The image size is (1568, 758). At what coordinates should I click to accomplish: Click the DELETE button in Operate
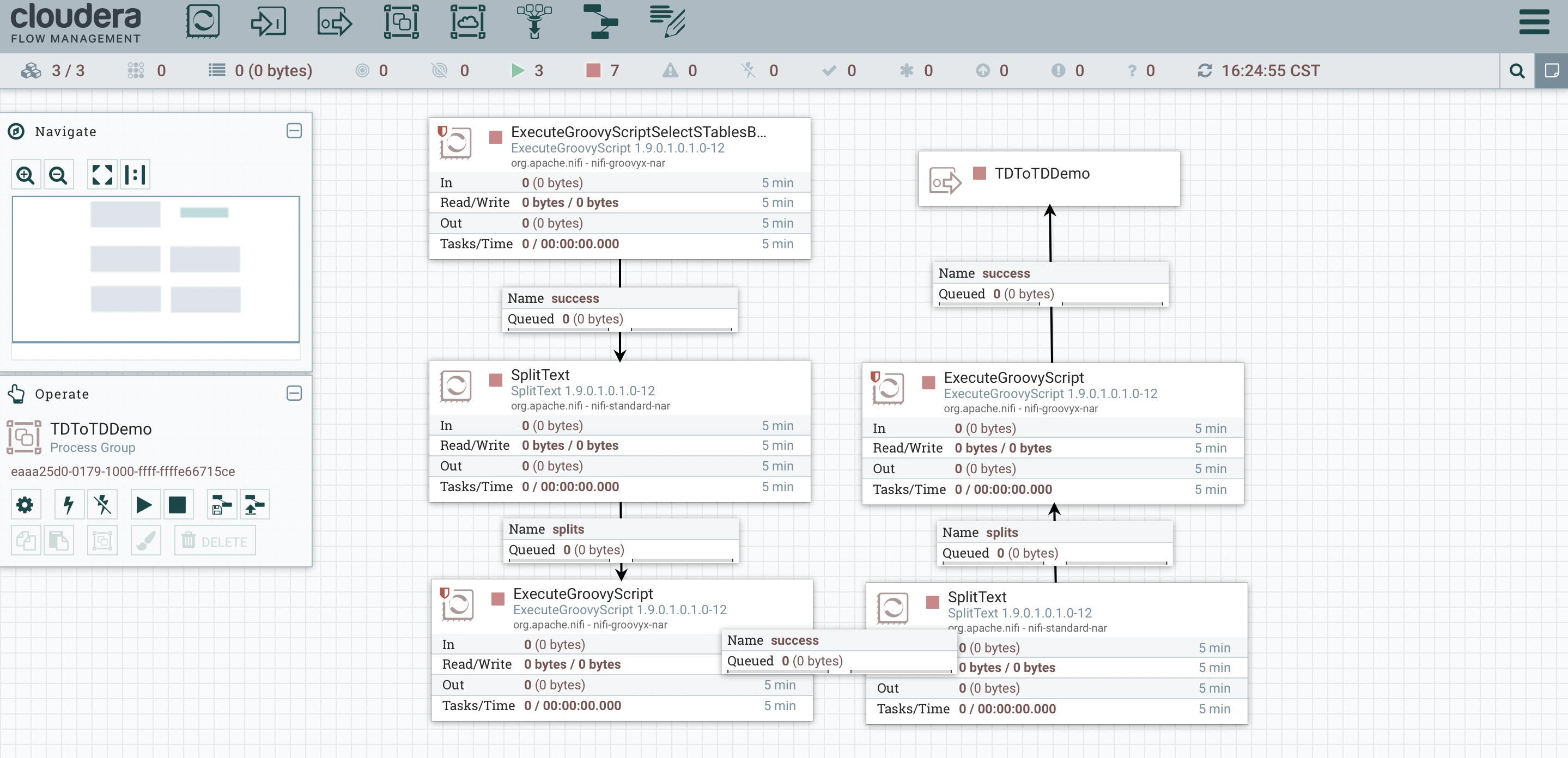click(x=215, y=540)
